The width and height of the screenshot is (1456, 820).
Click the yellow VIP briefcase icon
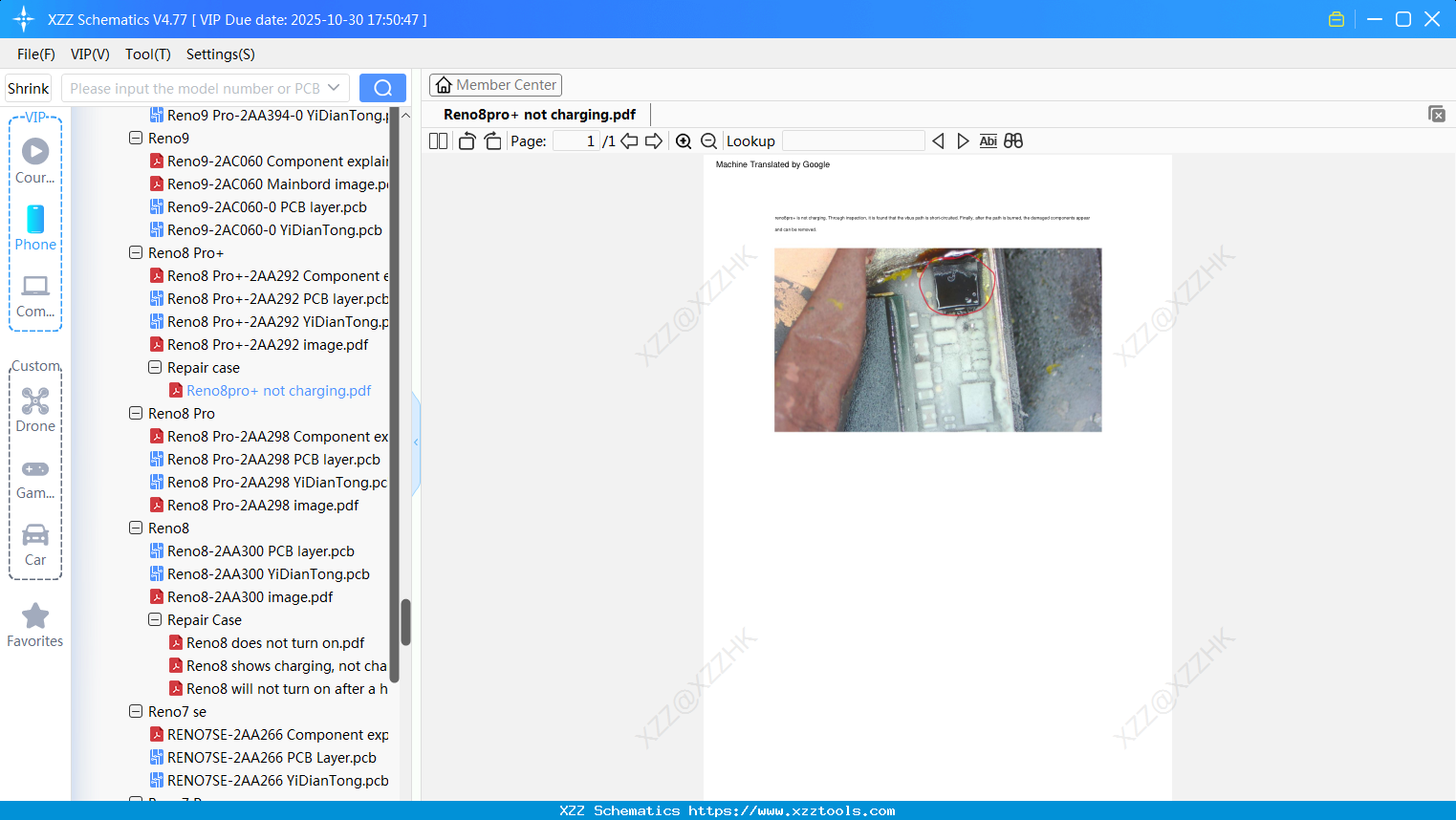1336,19
